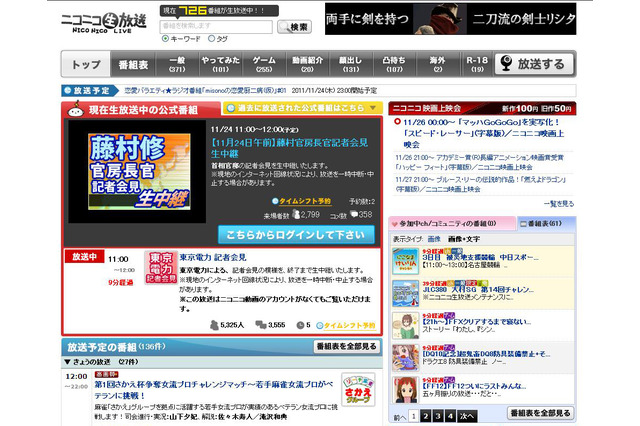Viewport: 640px width, 426px height.
Task: Click the microphone icon on 放送する button
Action: (506, 63)
